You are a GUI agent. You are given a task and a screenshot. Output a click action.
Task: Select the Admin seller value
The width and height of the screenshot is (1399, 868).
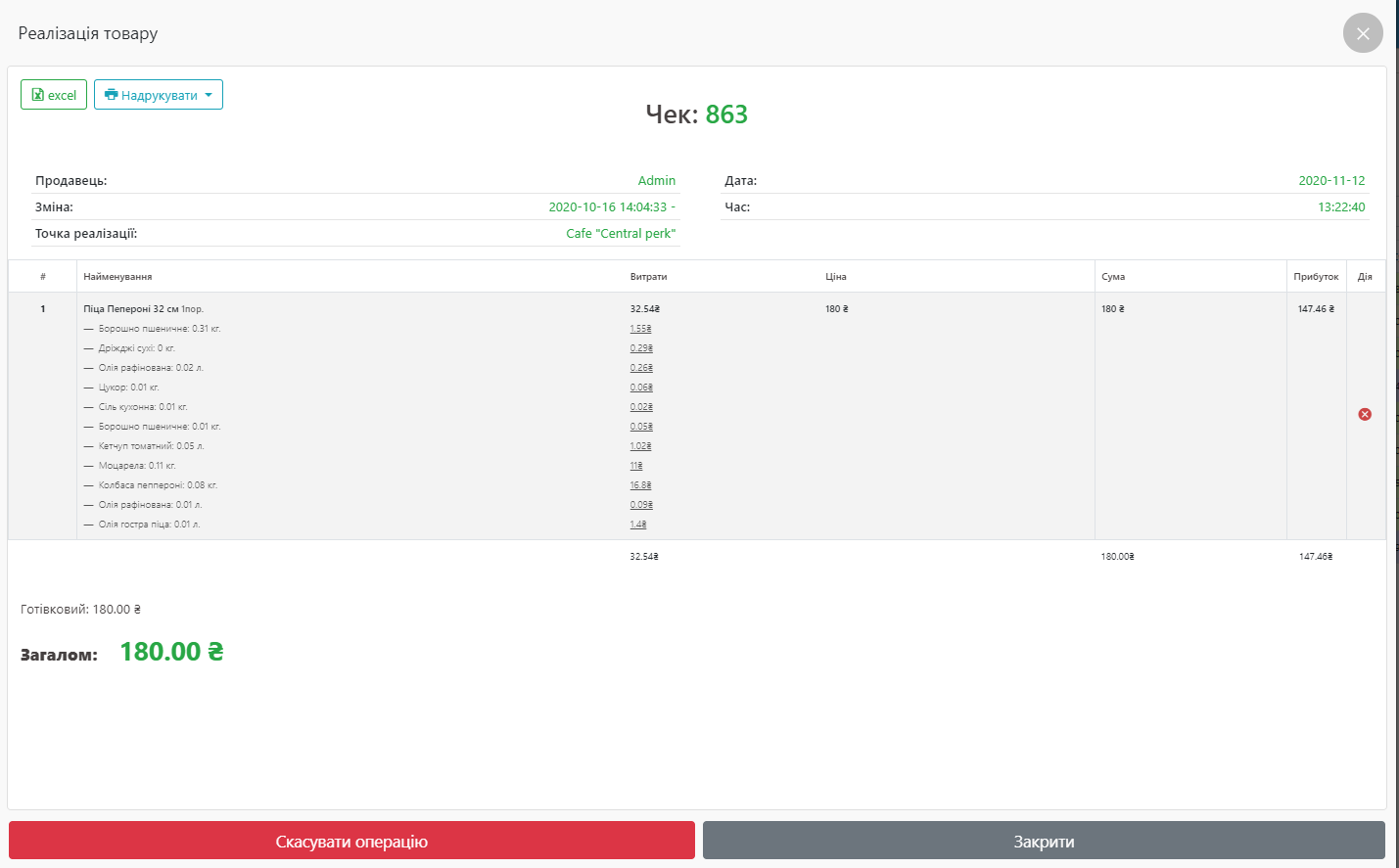(x=656, y=181)
